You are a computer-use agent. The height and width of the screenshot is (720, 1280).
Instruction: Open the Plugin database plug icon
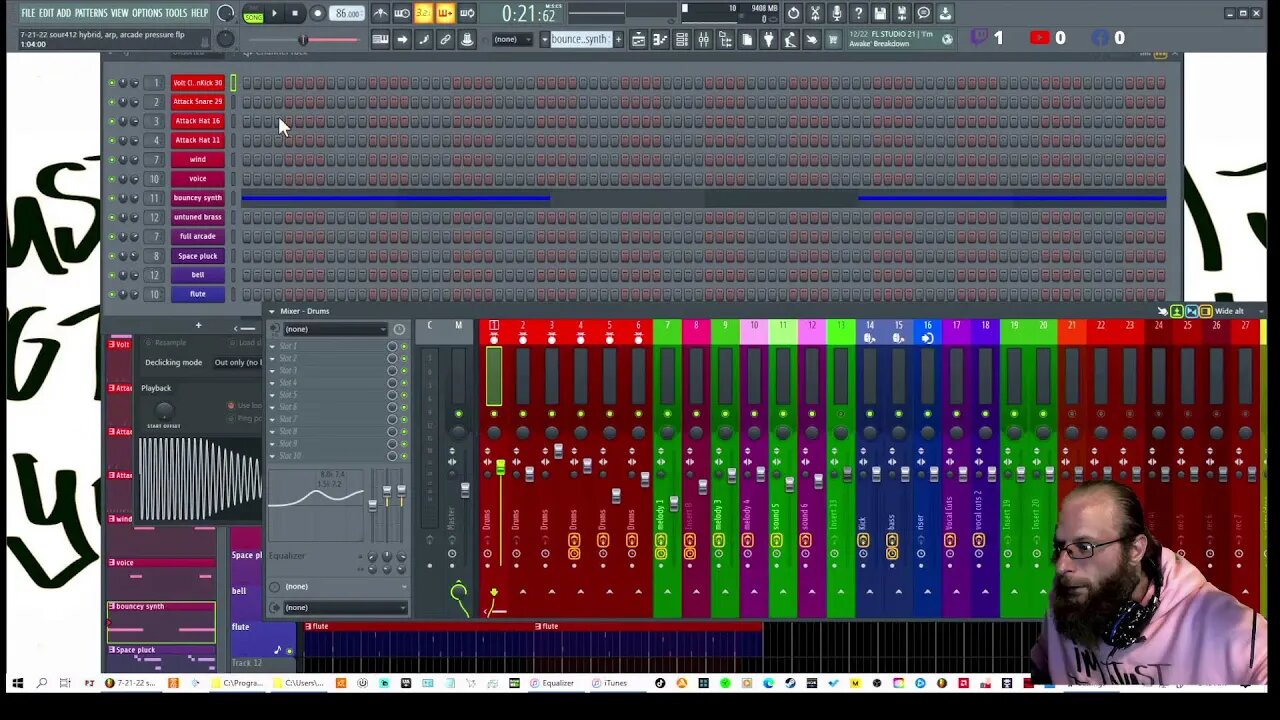(x=769, y=39)
